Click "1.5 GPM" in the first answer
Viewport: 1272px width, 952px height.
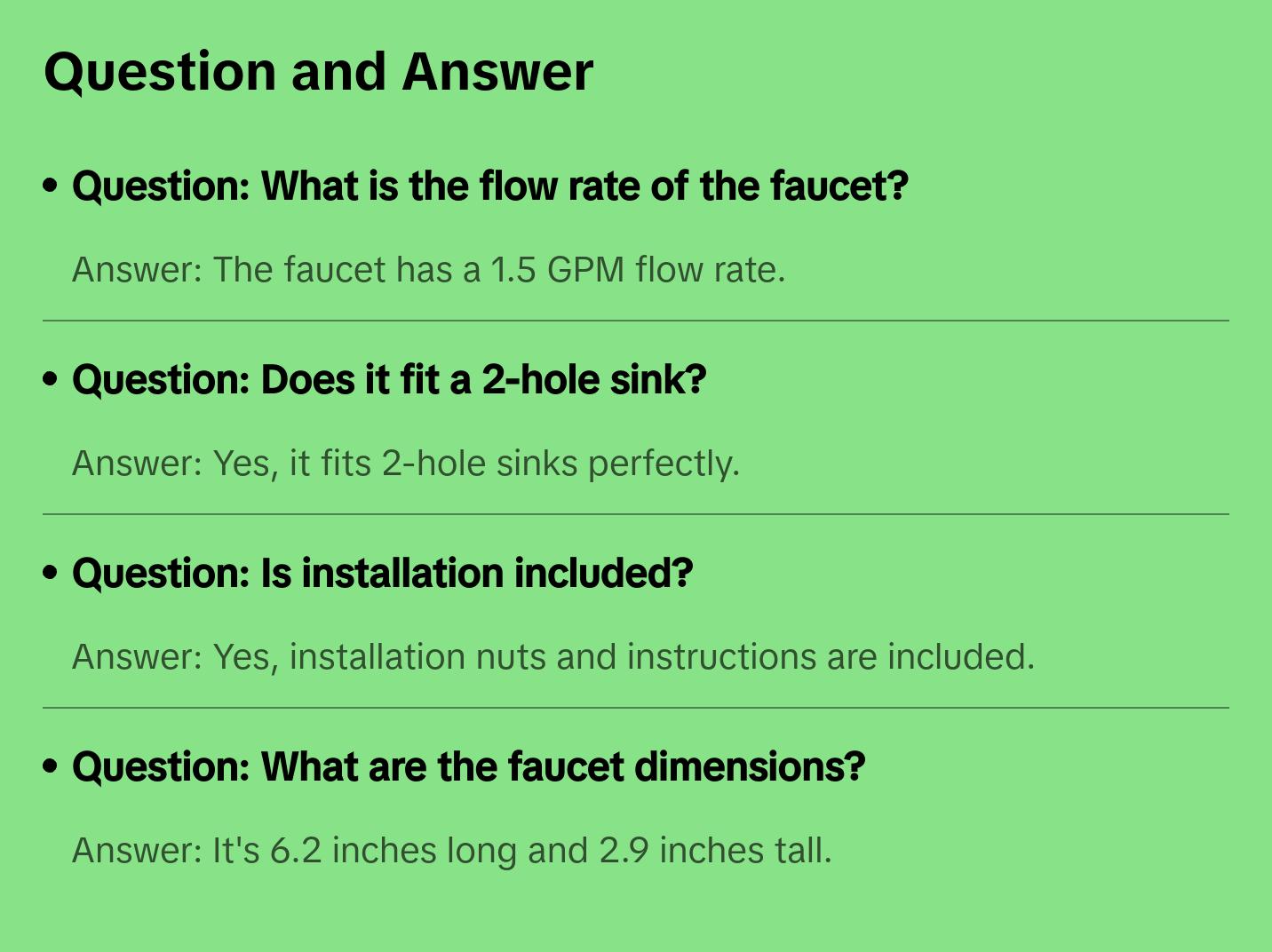pos(558,270)
